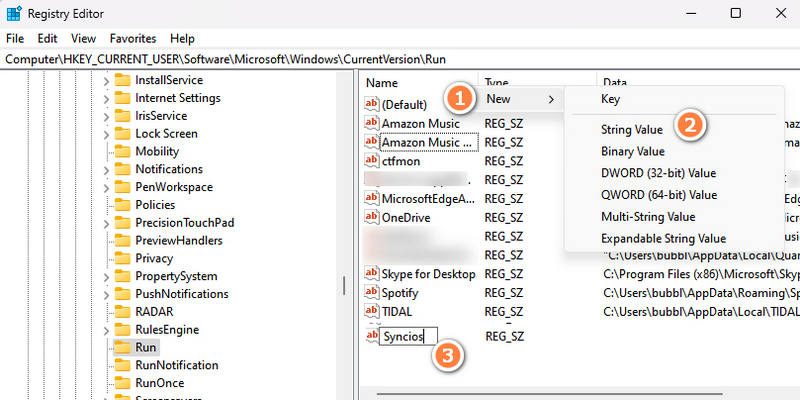Viewport: 800px width, 400px height.
Task: Click the values pane horizontal scrollbar
Action: (x=549, y=394)
